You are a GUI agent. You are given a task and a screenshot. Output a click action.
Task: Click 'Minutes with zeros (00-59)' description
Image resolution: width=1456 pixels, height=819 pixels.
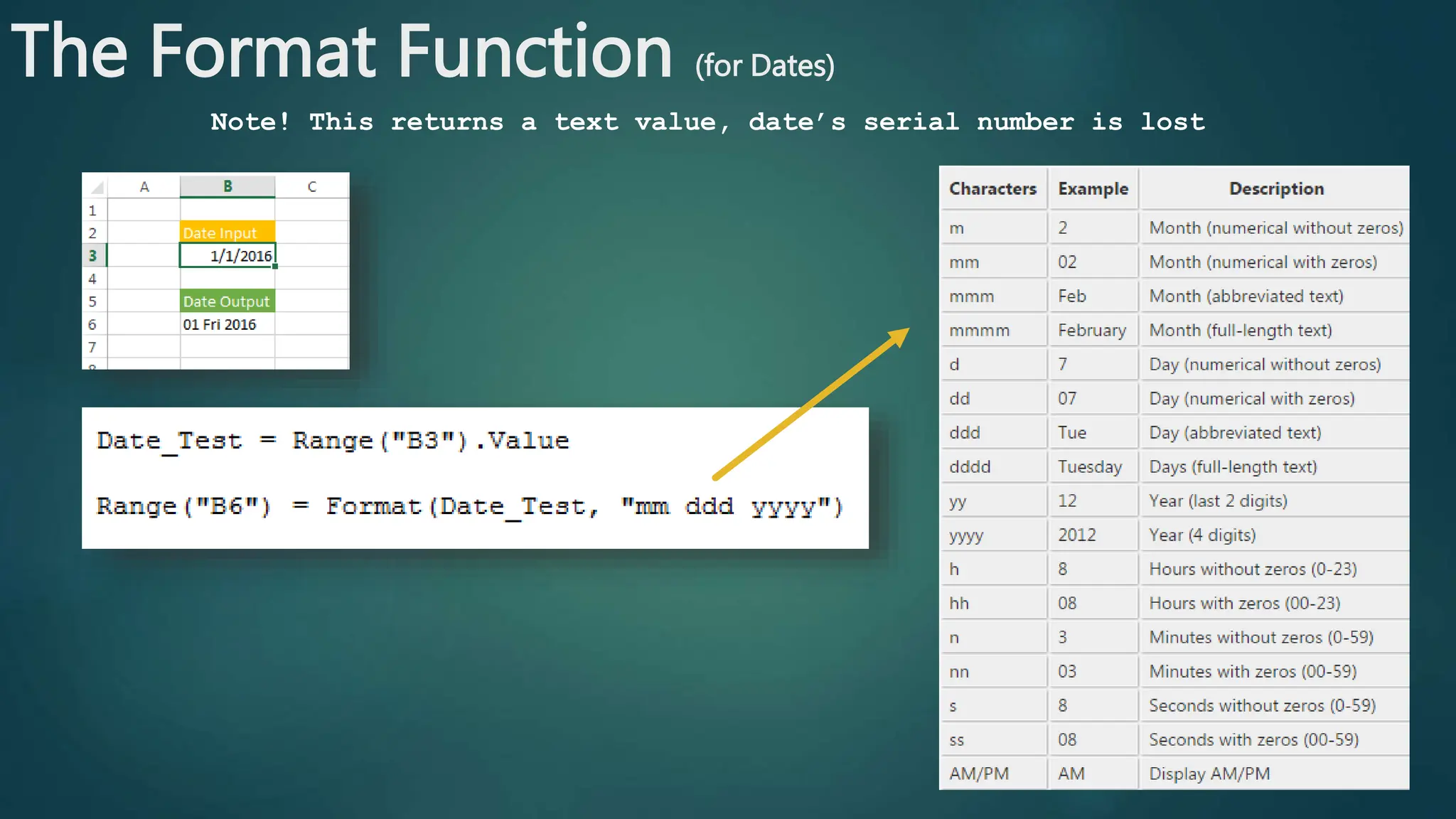1276,671
